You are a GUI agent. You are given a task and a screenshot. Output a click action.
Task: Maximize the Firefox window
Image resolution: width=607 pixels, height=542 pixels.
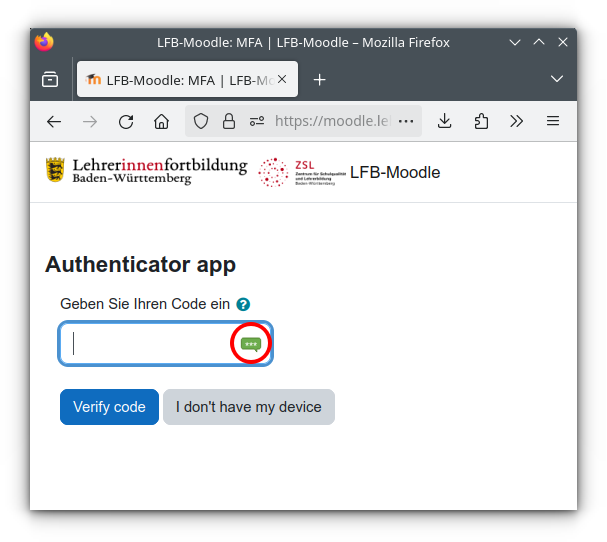coord(539,42)
